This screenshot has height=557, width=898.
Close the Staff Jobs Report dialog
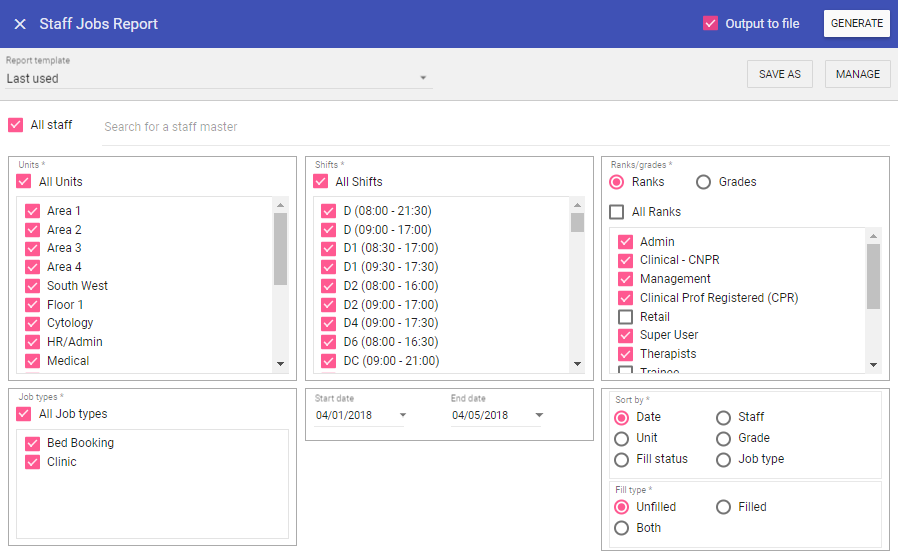tap(20, 24)
